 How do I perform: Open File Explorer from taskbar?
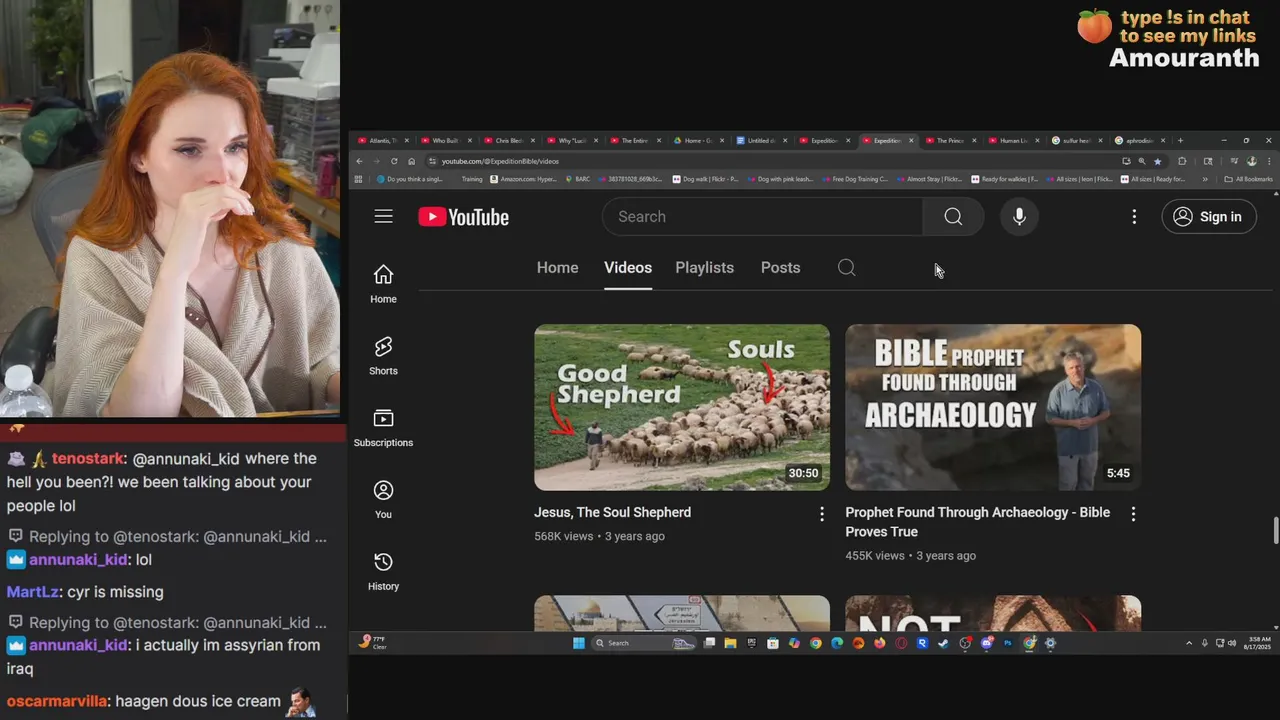730,643
